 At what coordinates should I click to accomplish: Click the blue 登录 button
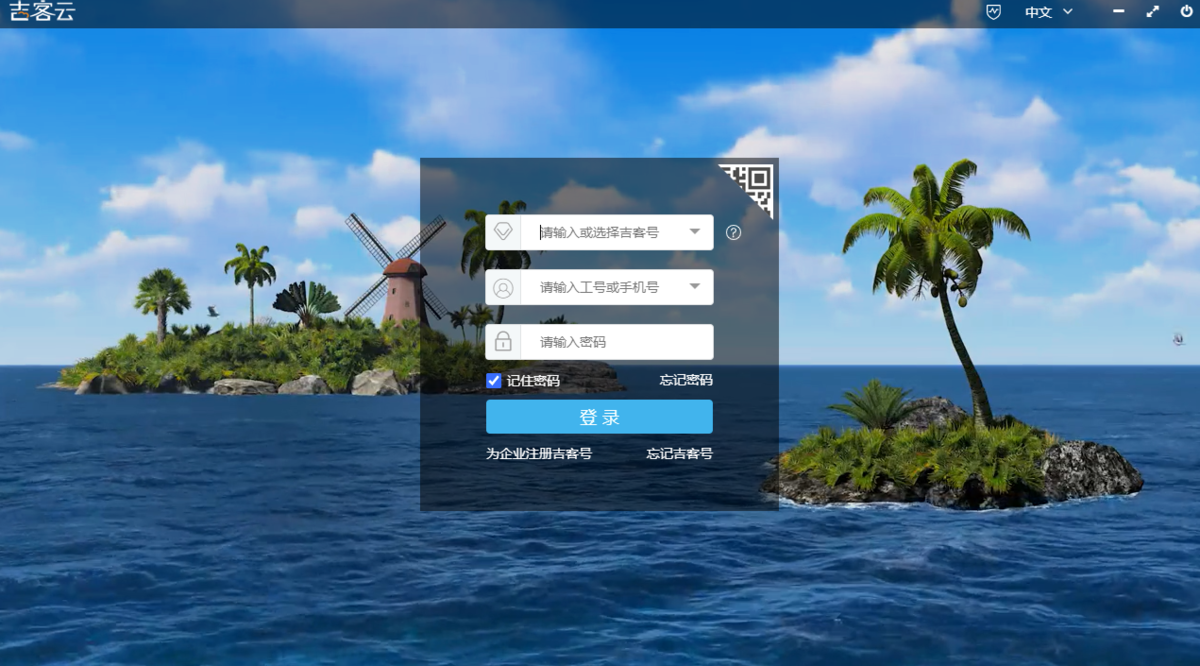(599, 417)
